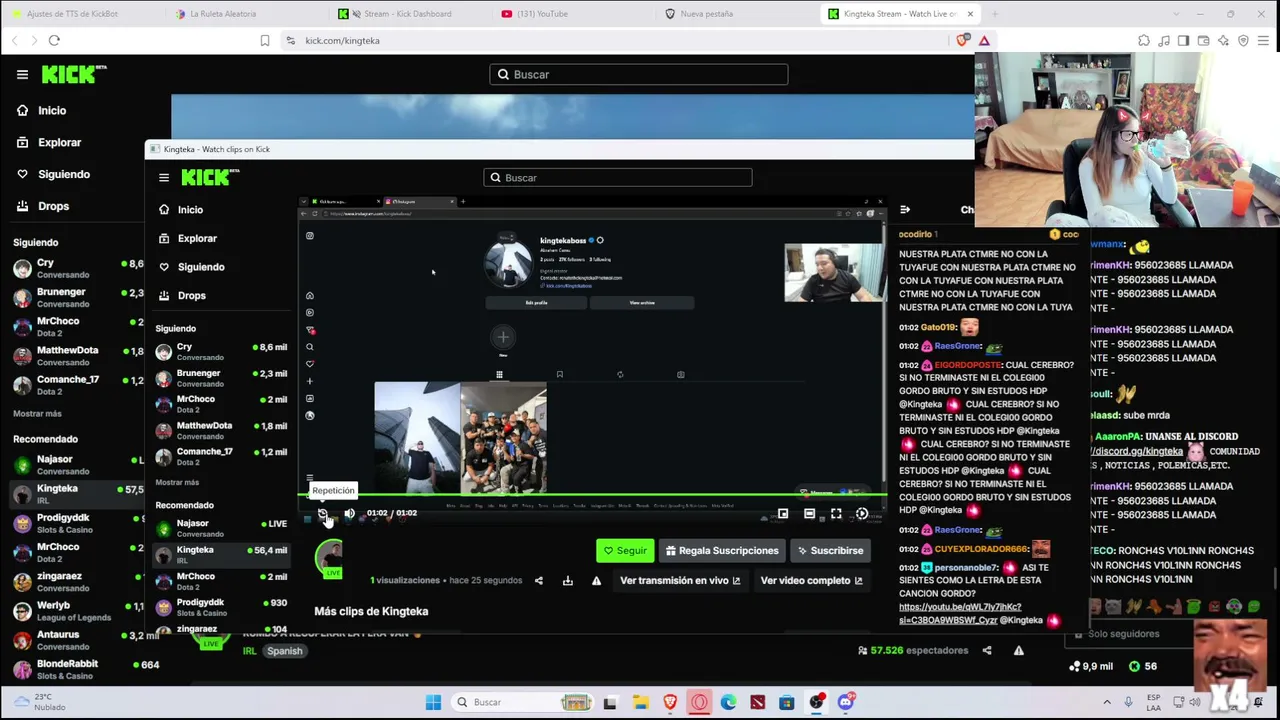Mute the clip with the volume icon
1280x720 pixels.
coord(349,514)
